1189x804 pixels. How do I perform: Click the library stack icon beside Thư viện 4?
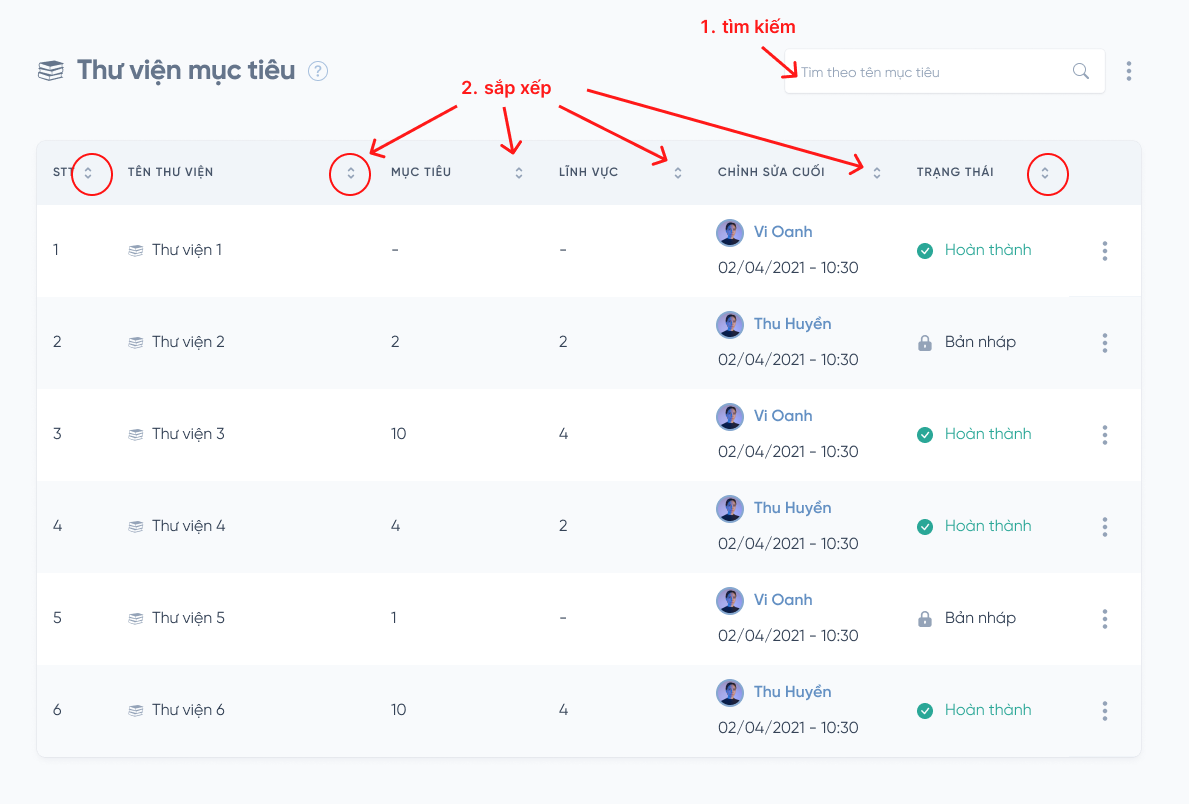(136, 526)
